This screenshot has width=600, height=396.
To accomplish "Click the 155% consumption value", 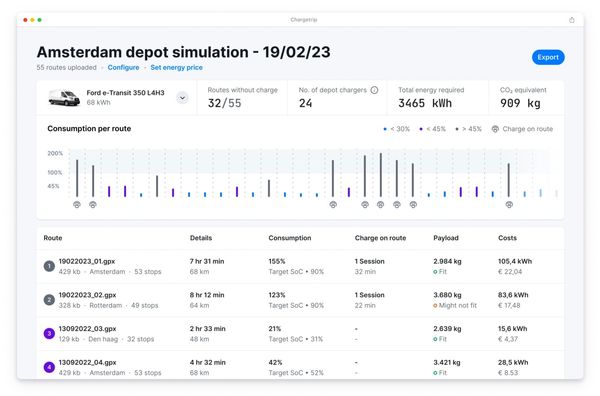I will pos(277,261).
